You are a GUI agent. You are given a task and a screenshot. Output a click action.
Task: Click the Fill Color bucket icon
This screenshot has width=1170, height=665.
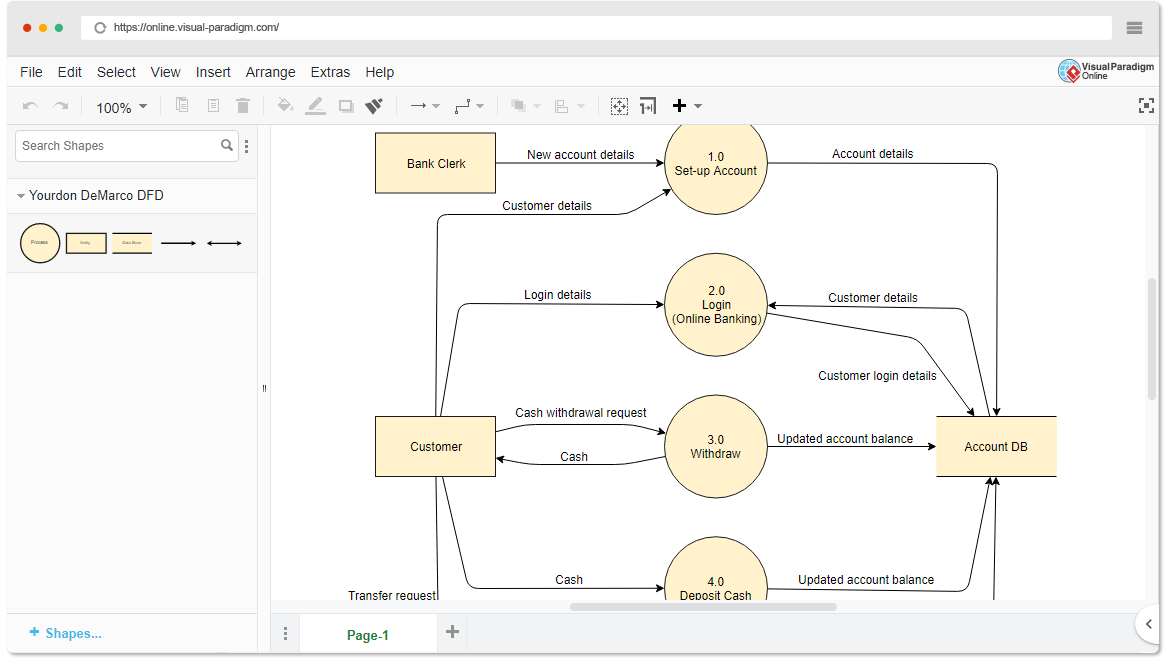point(285,106)
